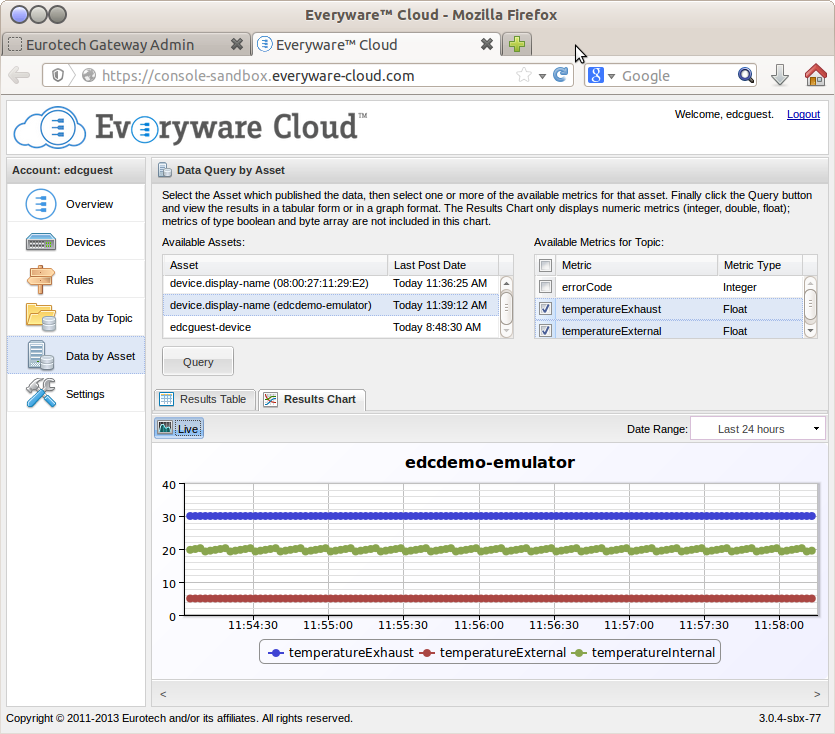This screenshot has height=734, width=835.
Task: Click metrics list scroll down arrow
Action: click(810, 331)
